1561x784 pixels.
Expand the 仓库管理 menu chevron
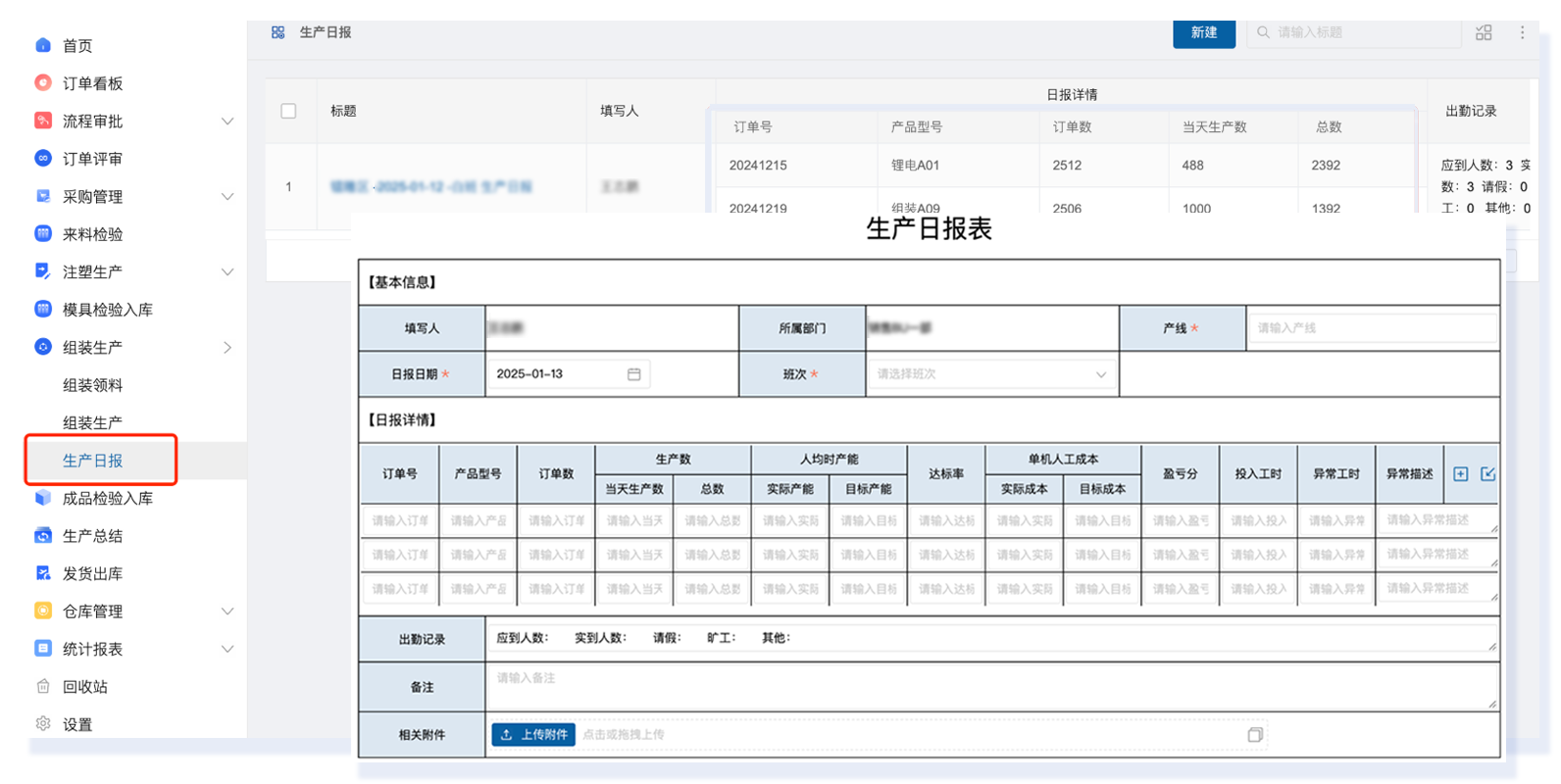point(227,612)
